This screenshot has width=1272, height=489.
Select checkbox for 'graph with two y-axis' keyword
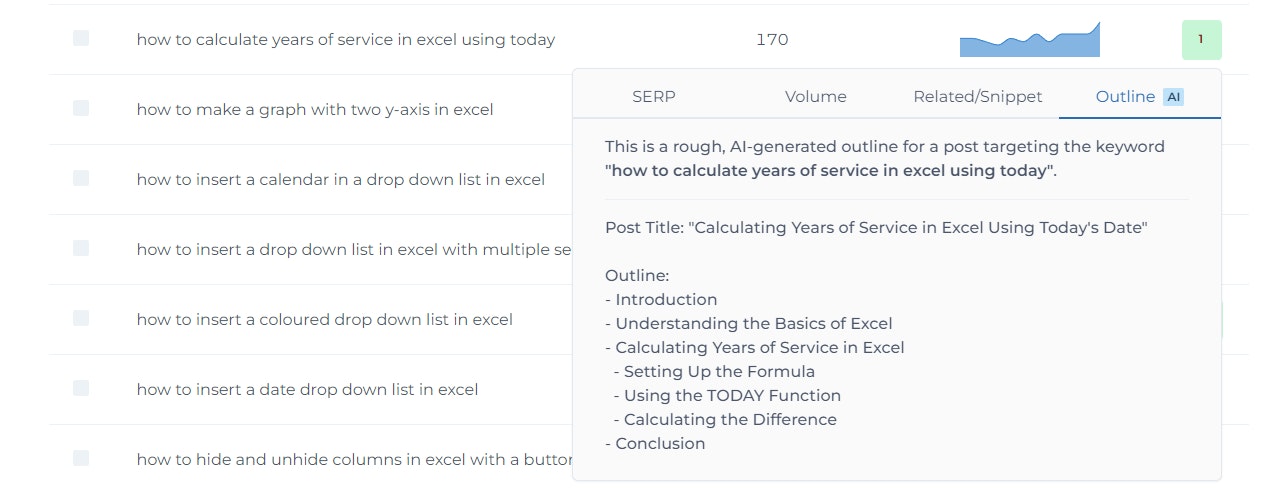click(x=81, y=108)
